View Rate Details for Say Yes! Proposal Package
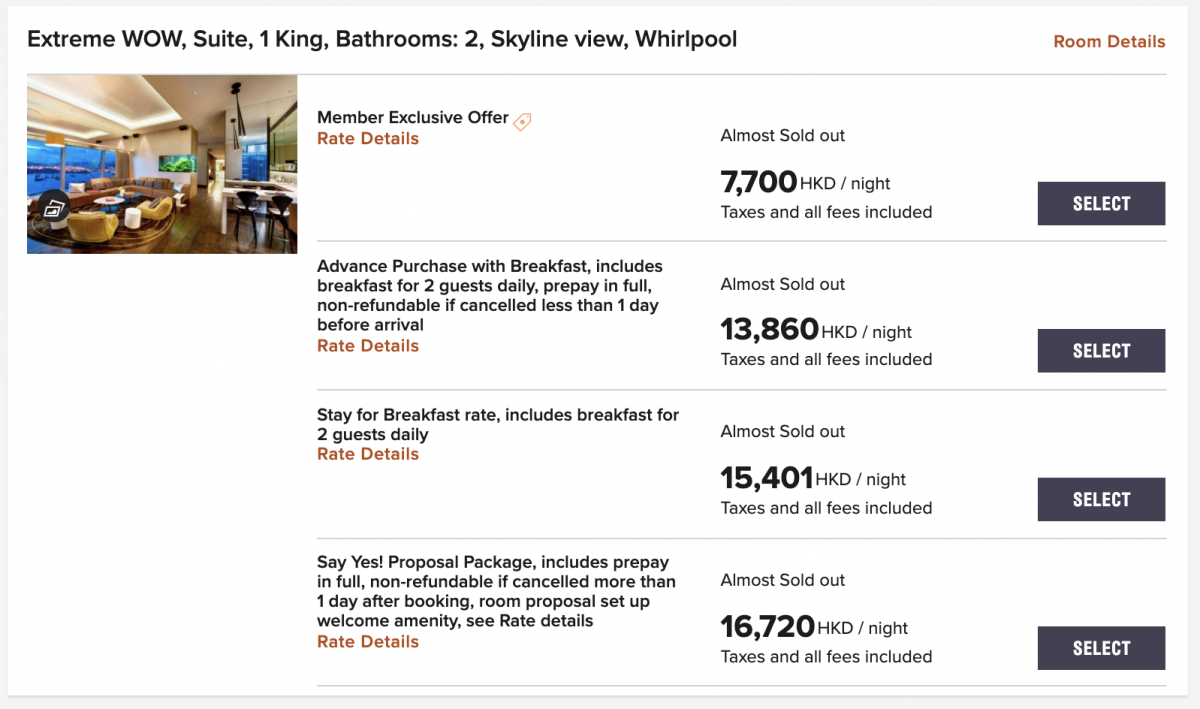The image size is (1200, 709). point(368,642)
